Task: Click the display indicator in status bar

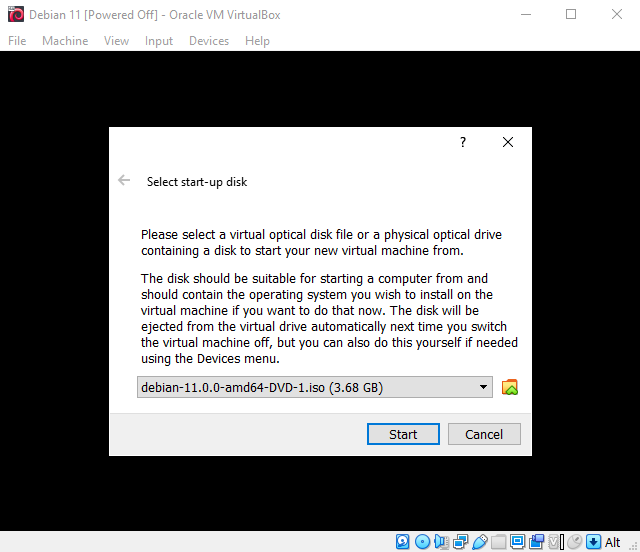Action: point(517,542)
